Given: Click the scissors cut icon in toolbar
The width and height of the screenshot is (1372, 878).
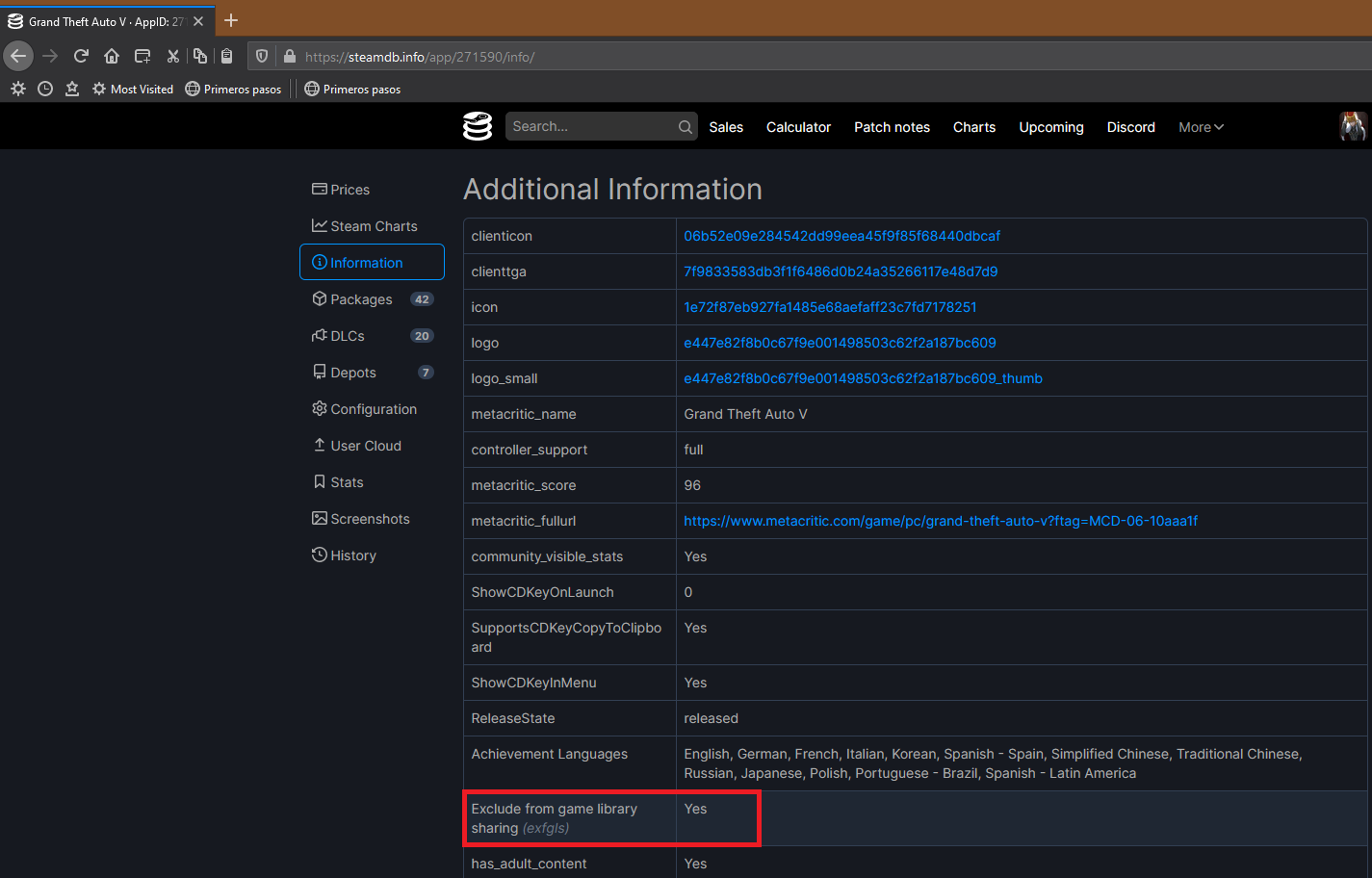Looking at the screenshot, I should point(172,56).
